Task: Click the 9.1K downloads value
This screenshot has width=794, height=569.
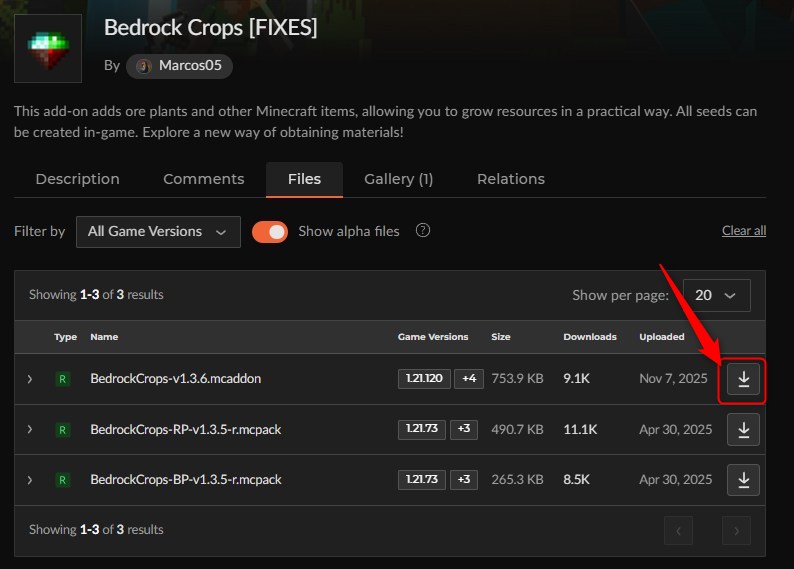Action: pos(577,379)
